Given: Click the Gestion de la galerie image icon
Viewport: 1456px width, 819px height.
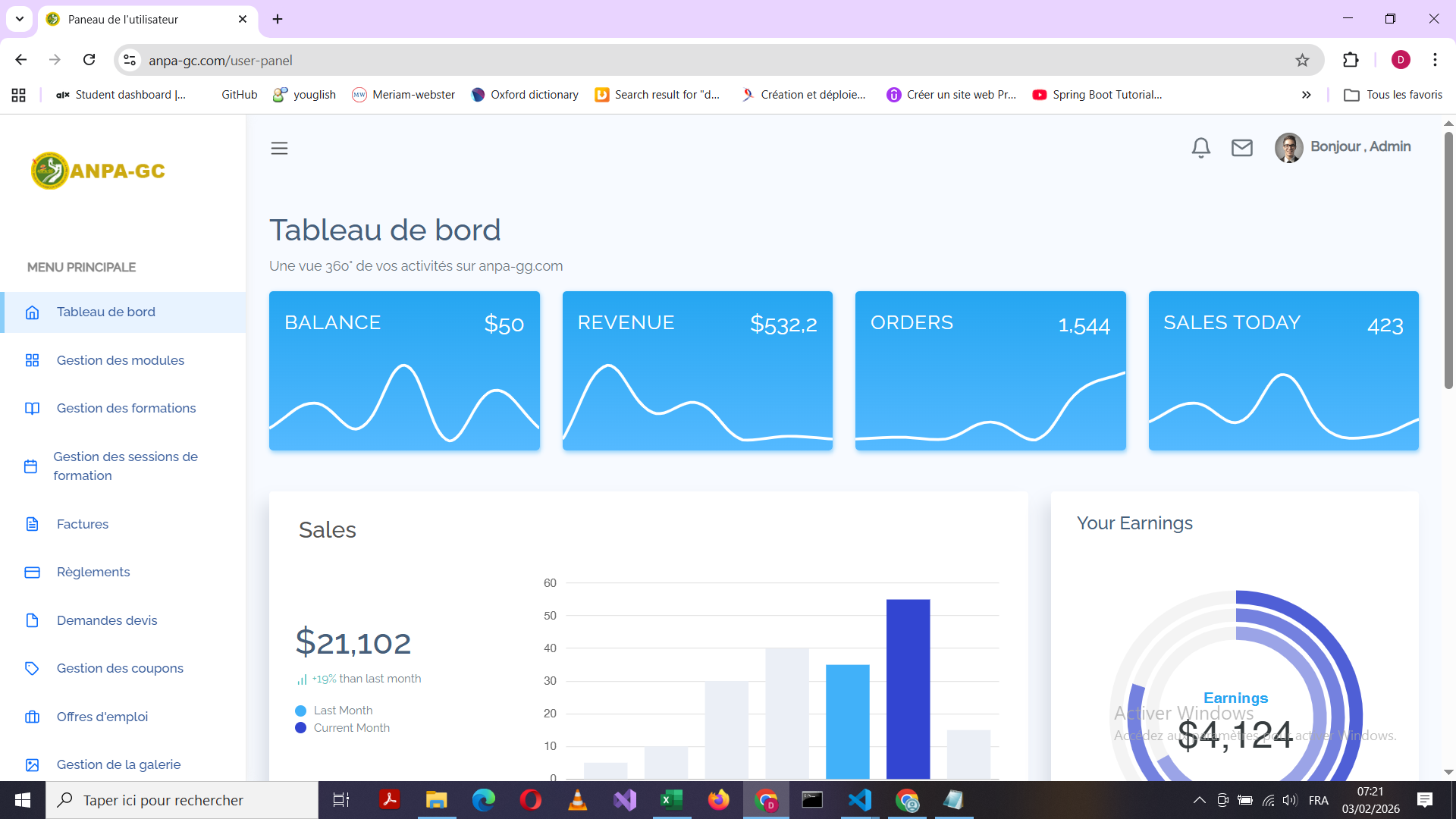Looking at the screenshot, I should (32, 764).
